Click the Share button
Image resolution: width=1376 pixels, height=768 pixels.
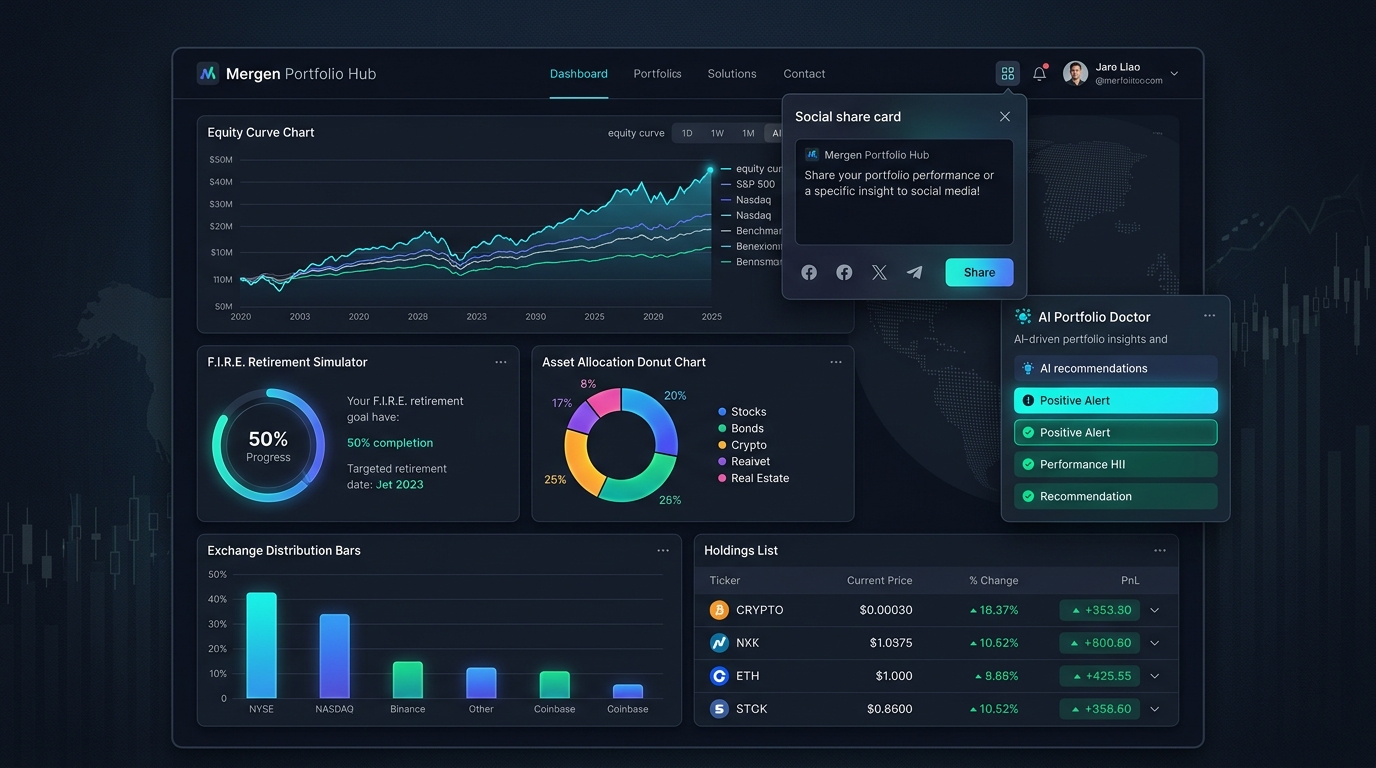[x=979, y=272]
